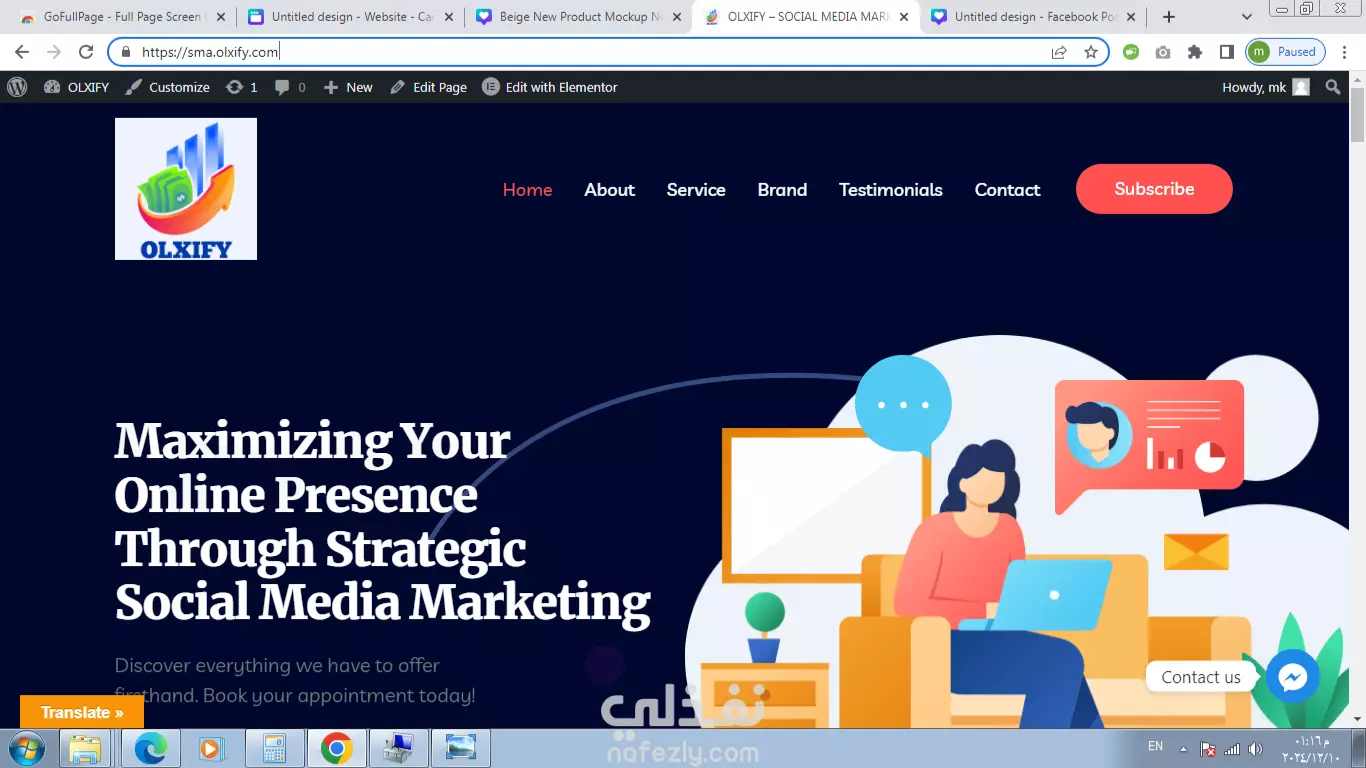Screen dimensions: 1366x768
Task: Open the Extensions puzzle icon
Action: click(1195, 52)
